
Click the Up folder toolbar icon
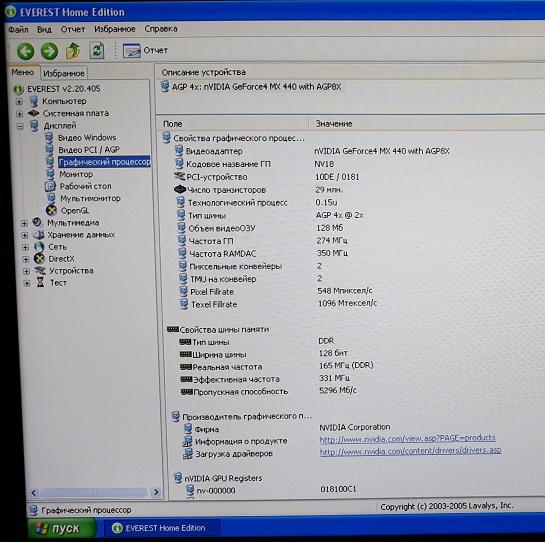tap(73, 51)
